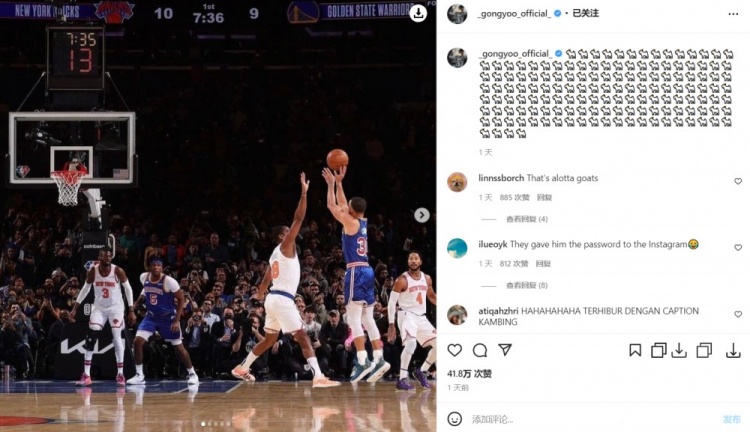Like atiqahzhri's comment with heart
The image size is (750, 432).
click(x=738, y=314)
